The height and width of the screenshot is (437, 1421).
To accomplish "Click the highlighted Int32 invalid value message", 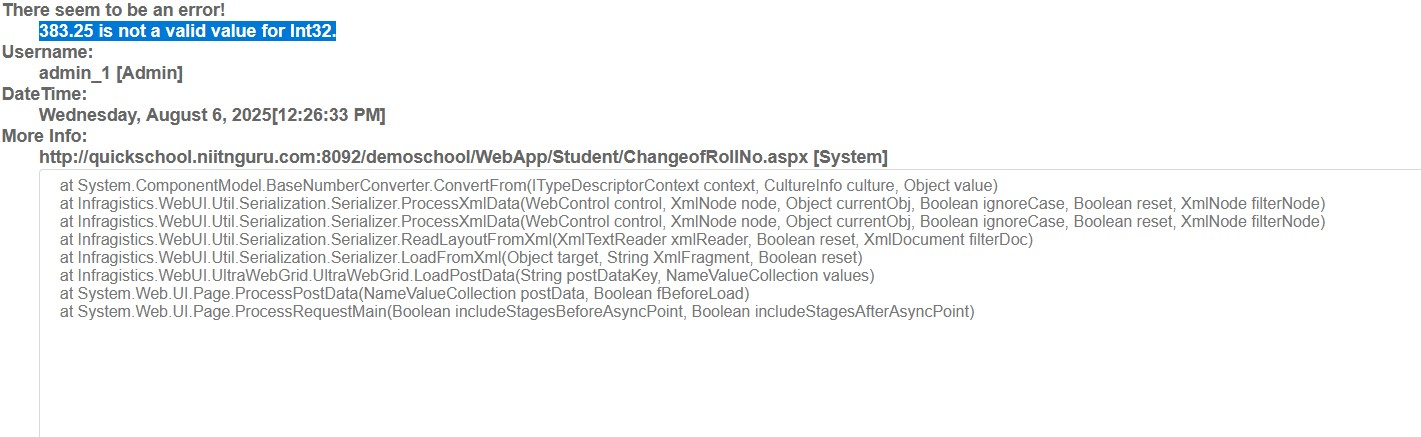I will (x=187, y=31).
